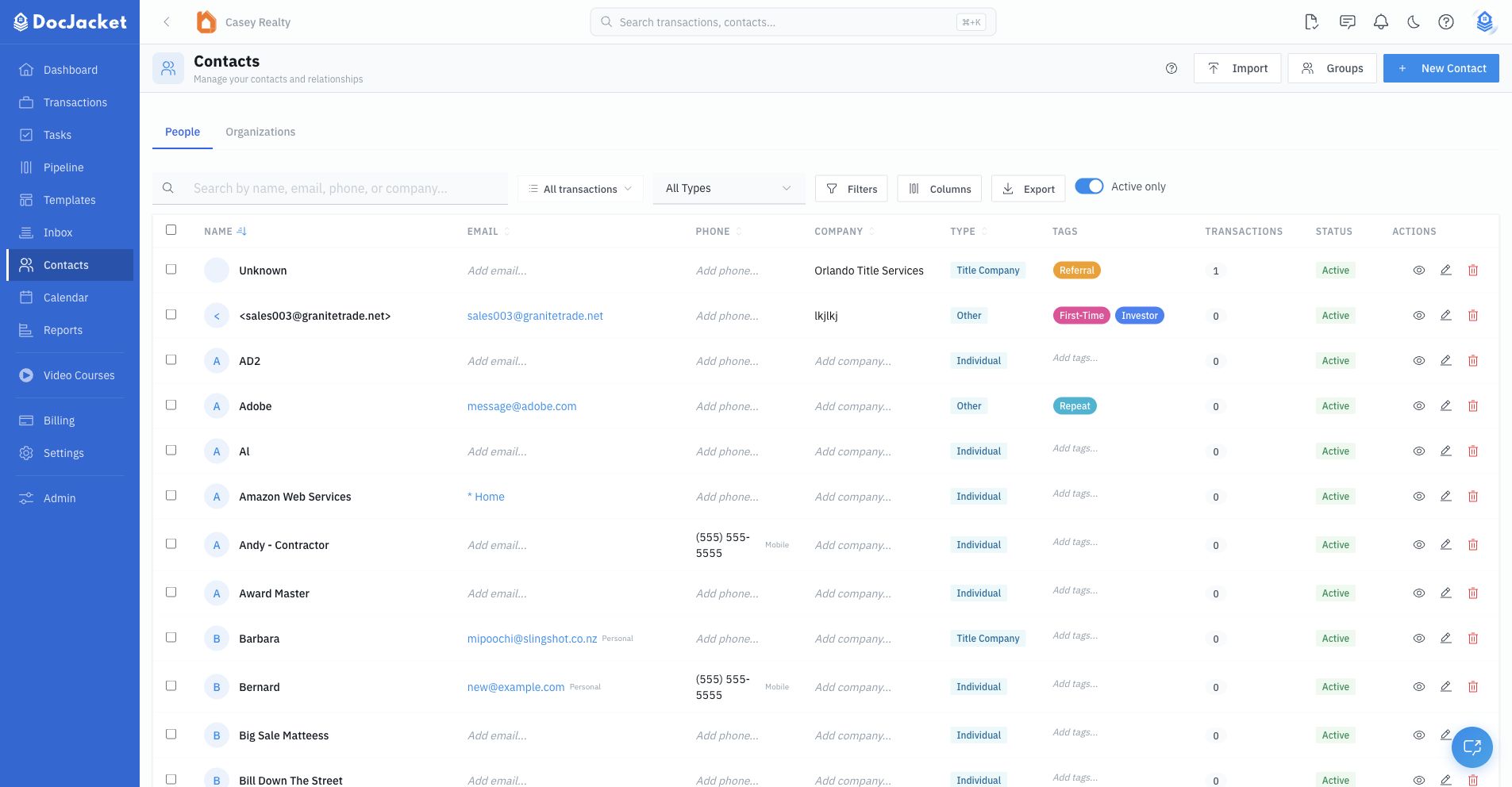Open the help question mark in top bar
This screenshot has width=1512, height=787.
coord(1446,22)
